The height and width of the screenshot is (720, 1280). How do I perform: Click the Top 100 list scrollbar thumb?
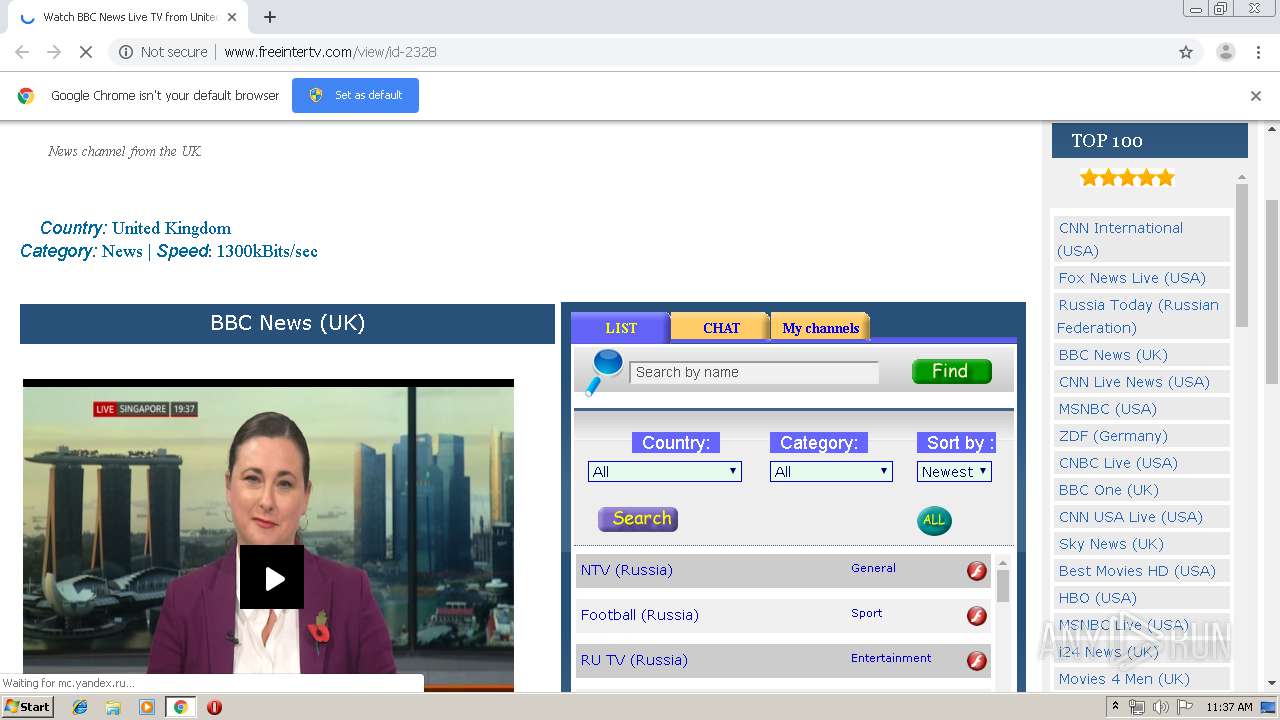coord(1242,255)
